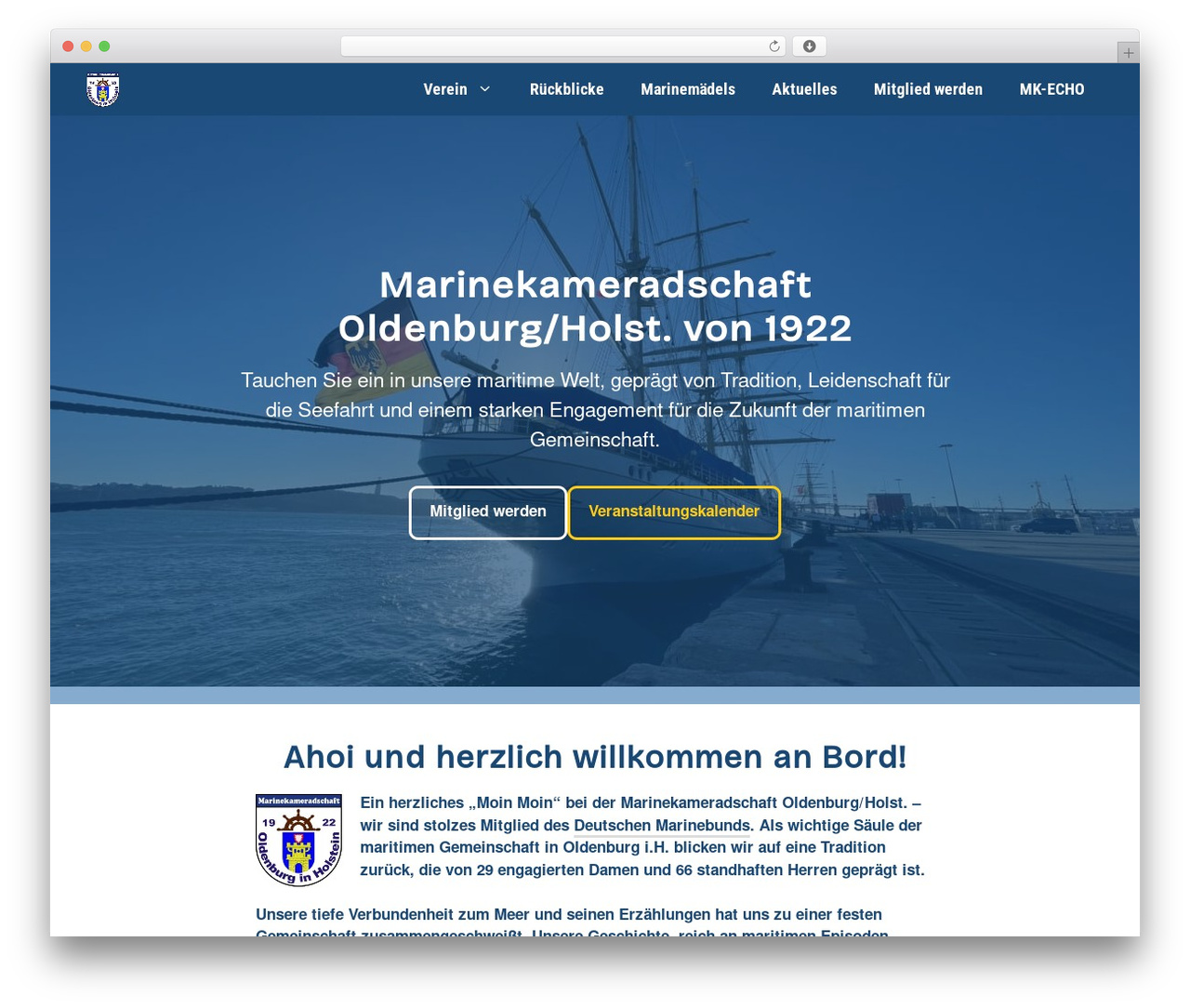Viewport: 1190px width, 1008px height.
Task: Navigate to Aktuelles in the navbar
Action: coord(804,89)
